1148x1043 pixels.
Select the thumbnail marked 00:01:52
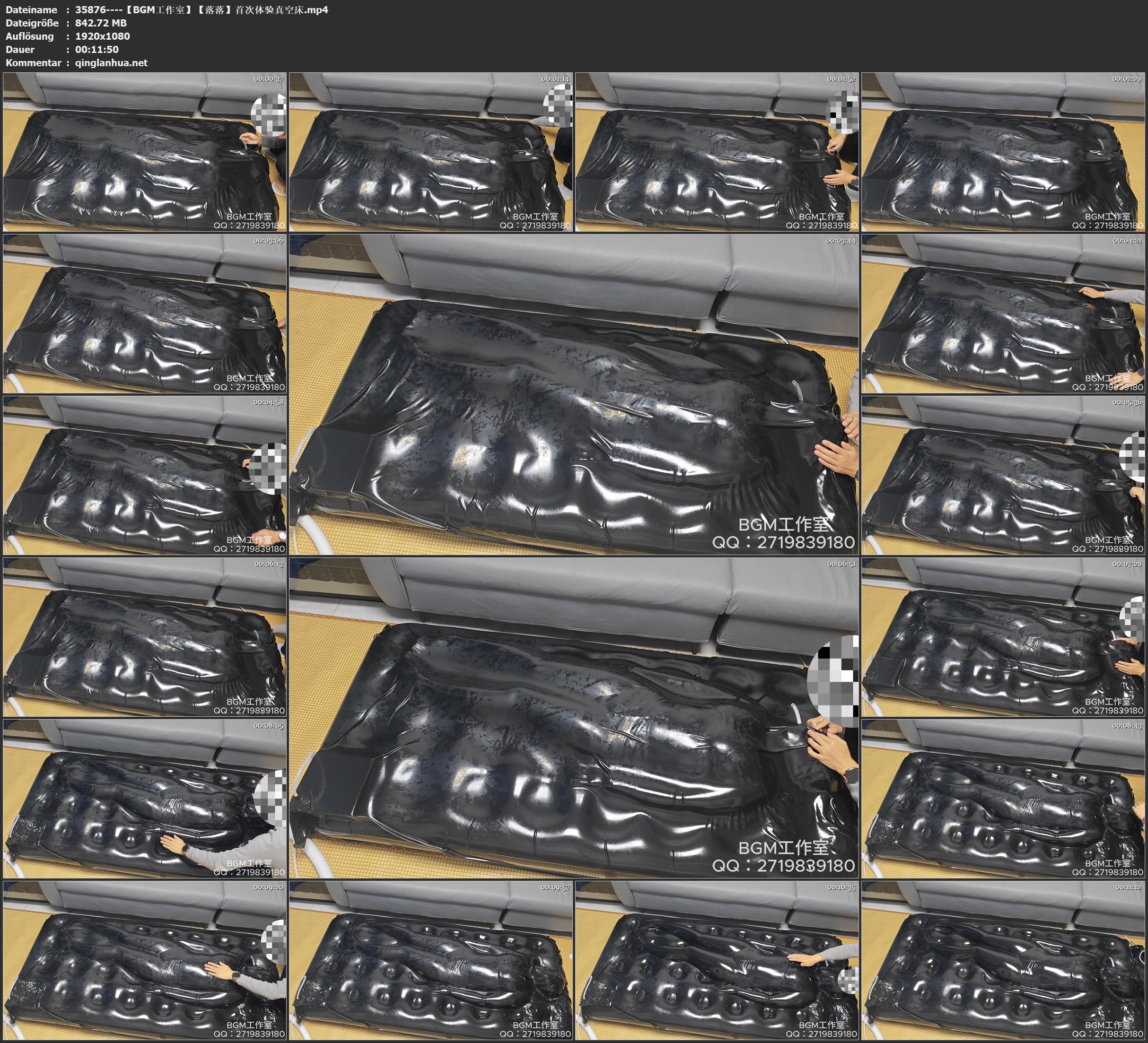point(717,152)
